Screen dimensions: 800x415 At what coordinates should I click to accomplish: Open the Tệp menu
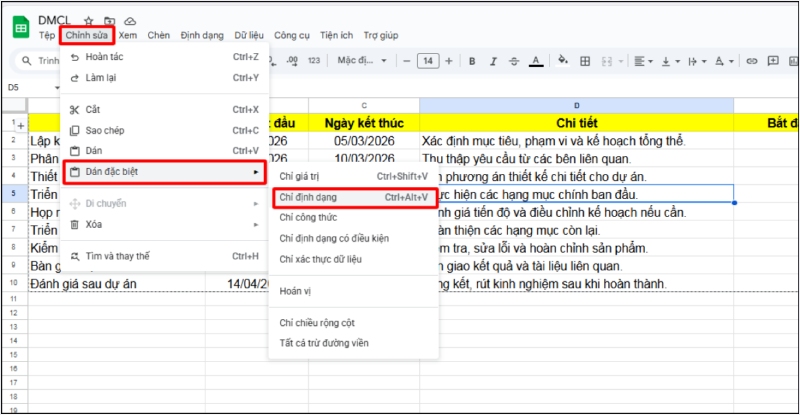(47, 35)
